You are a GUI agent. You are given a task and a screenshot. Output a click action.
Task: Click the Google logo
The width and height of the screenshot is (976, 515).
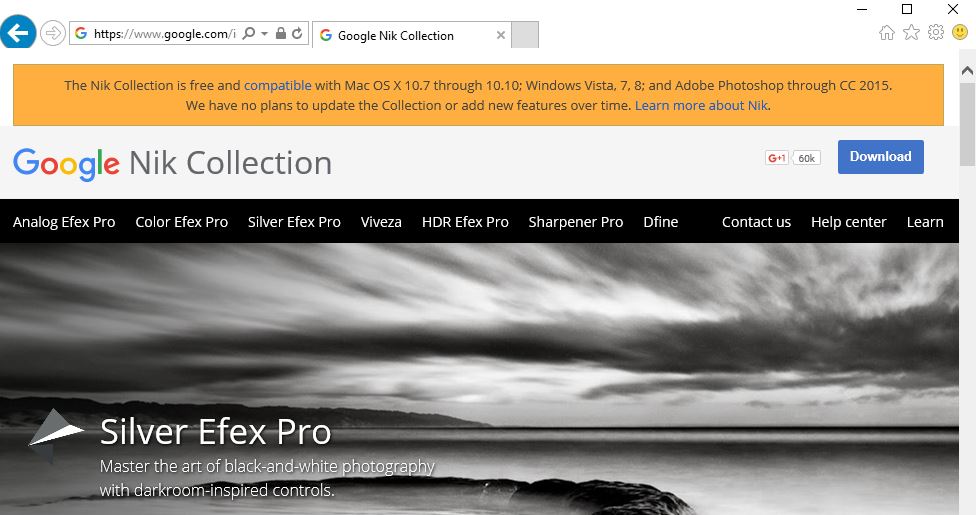pos(66,164)
